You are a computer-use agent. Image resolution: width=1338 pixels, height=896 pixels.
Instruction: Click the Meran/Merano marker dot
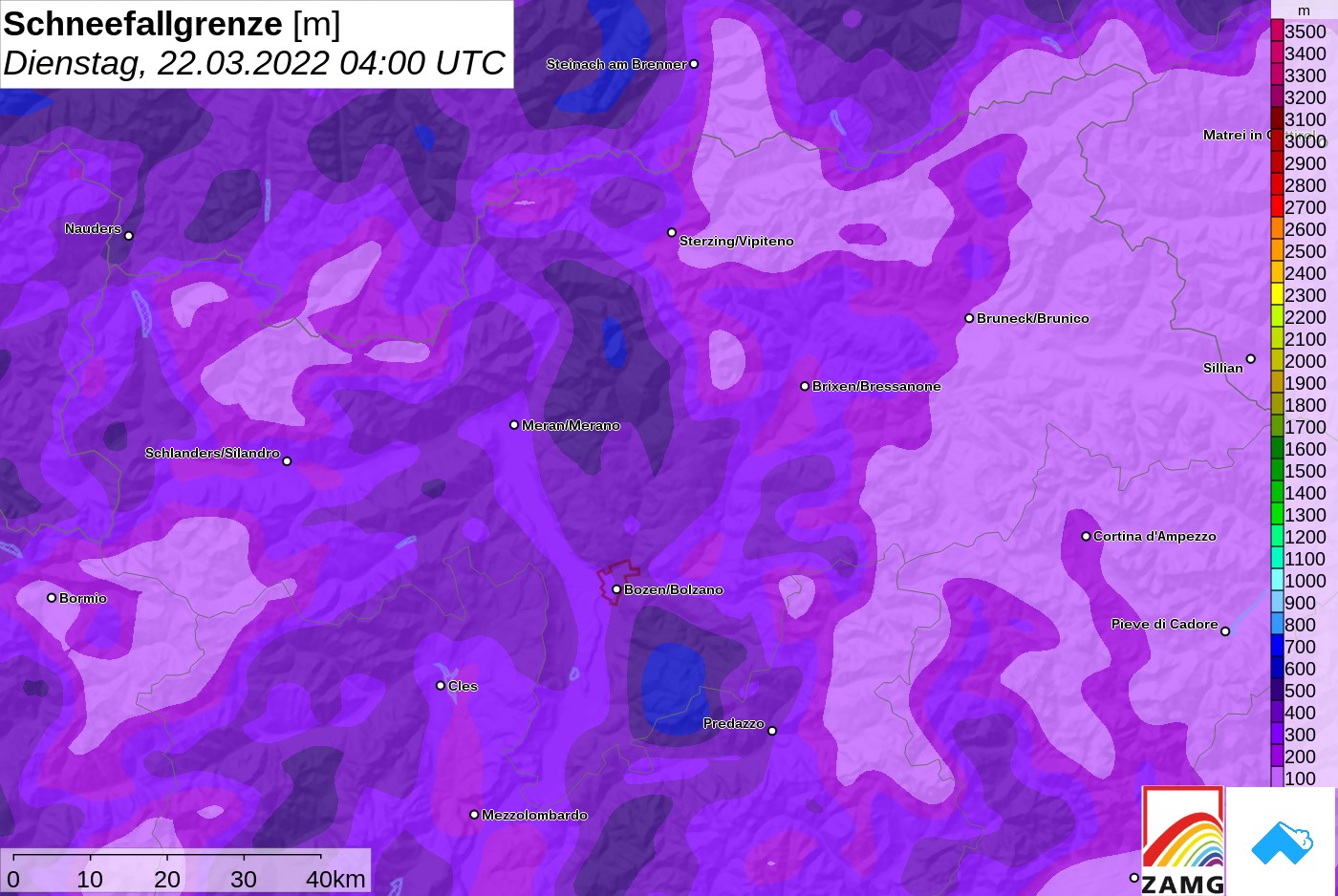[514, 424]
